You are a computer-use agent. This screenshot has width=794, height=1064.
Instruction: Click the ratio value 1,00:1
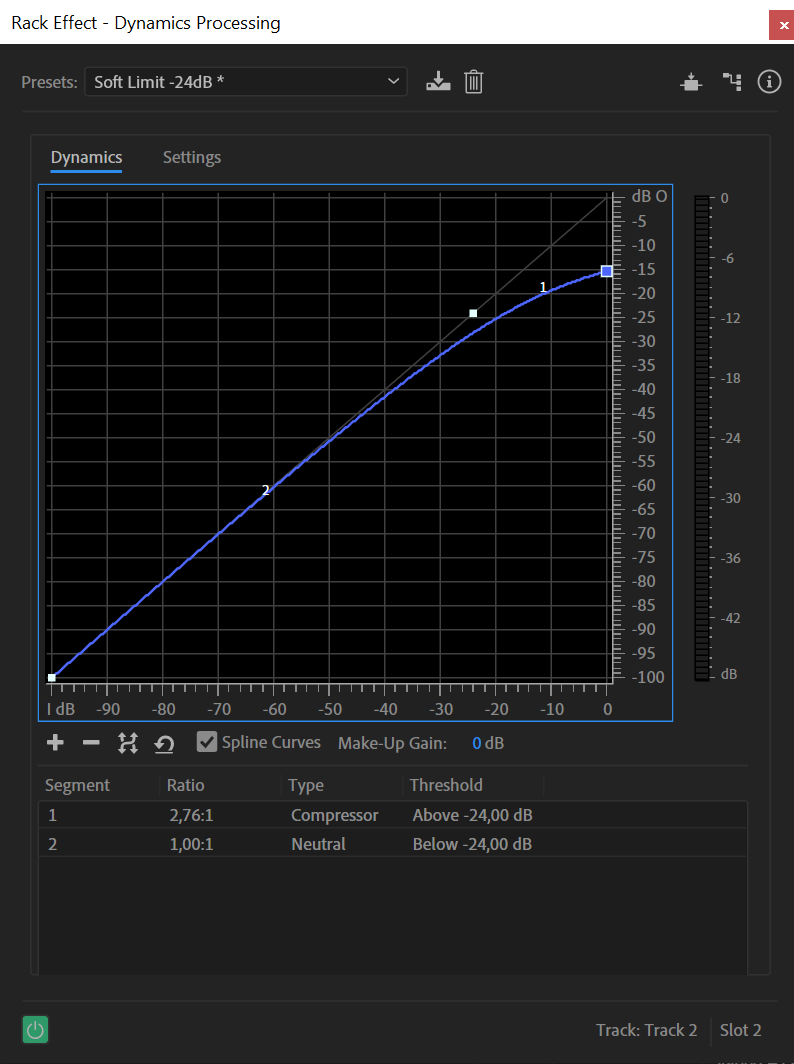click(191, 844)
